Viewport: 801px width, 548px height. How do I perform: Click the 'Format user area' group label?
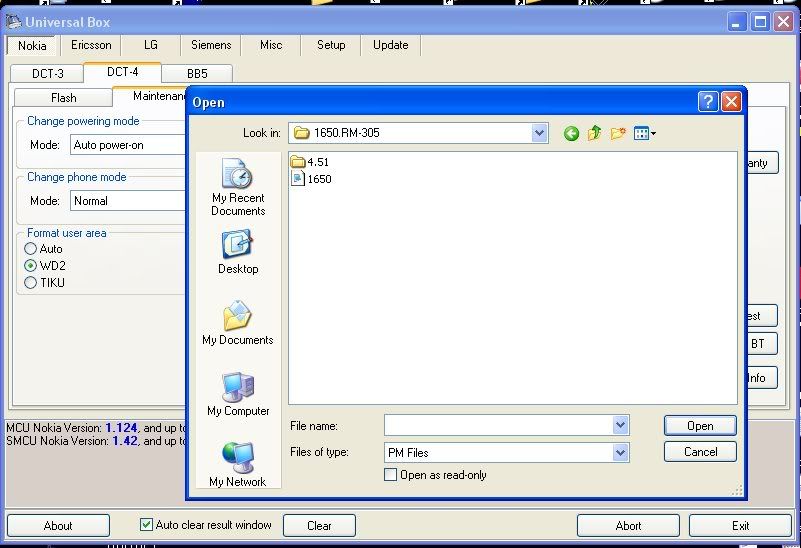click(67, 233)
